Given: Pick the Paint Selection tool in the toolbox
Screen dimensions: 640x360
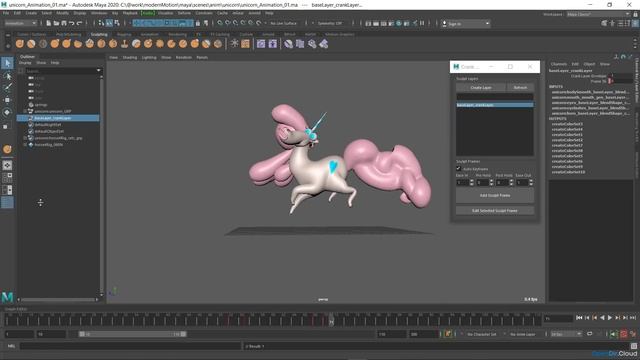Looking at the screenshot, I should pos(7,87).
